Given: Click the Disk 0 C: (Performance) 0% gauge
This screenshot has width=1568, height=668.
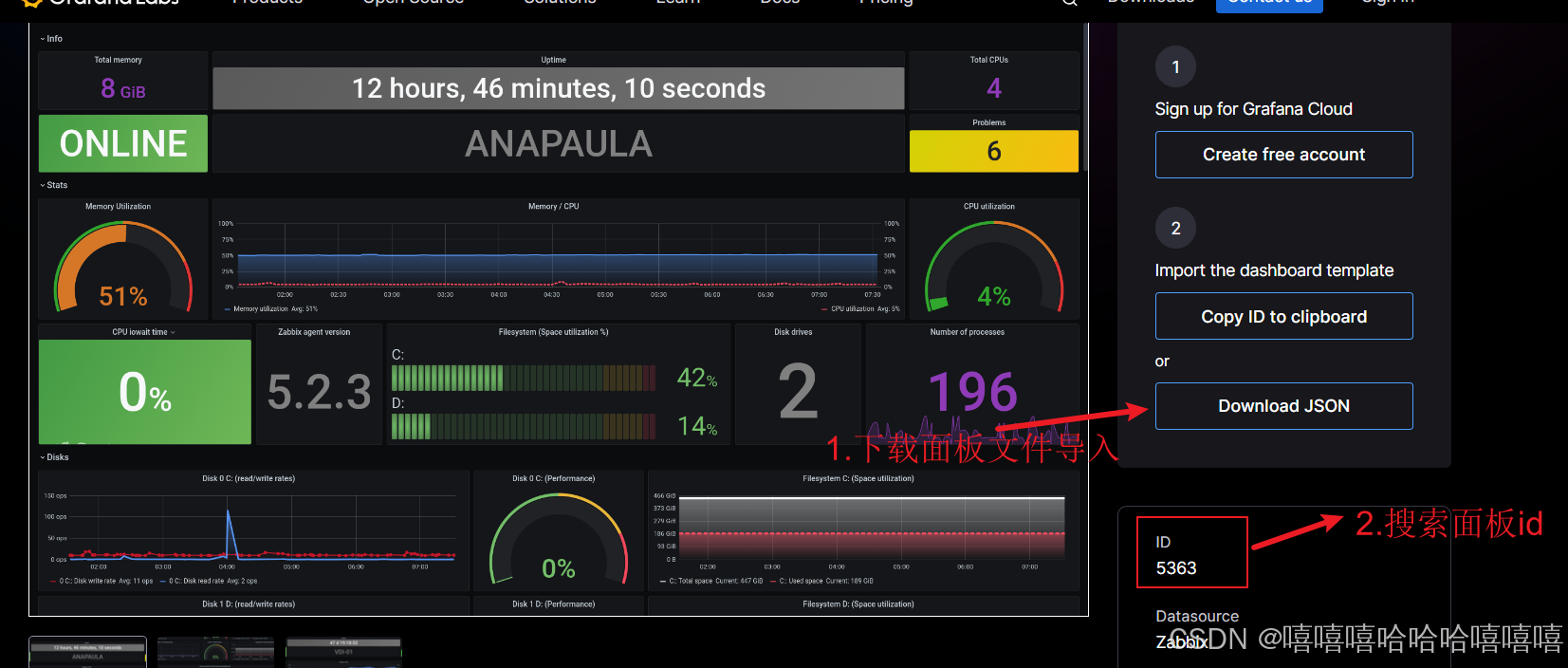Looking at the screenshot, I should click(559, 539).
